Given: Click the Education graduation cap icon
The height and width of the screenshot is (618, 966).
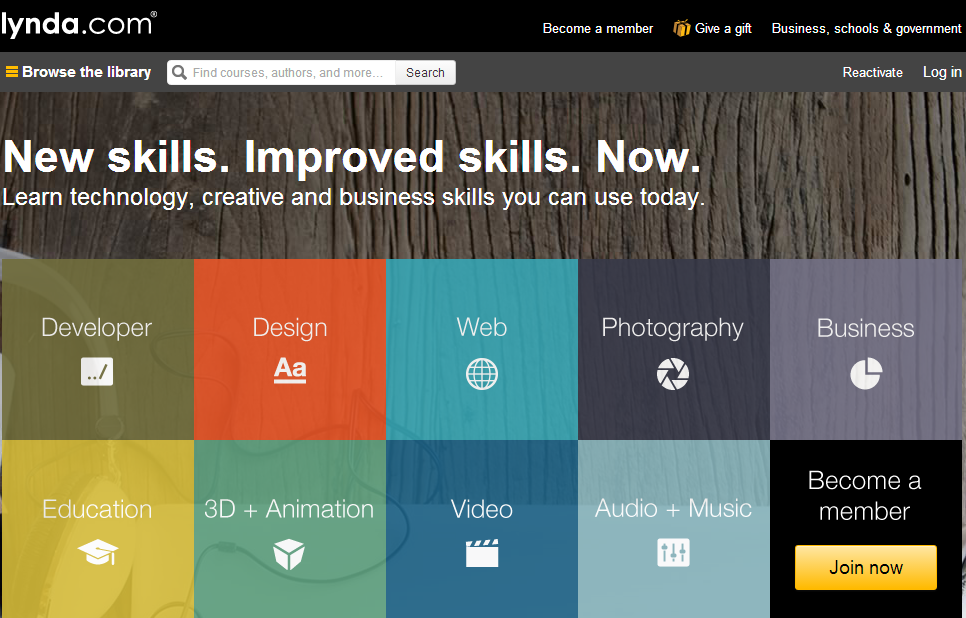Looking at the screenshot, I should coord(97,552).
